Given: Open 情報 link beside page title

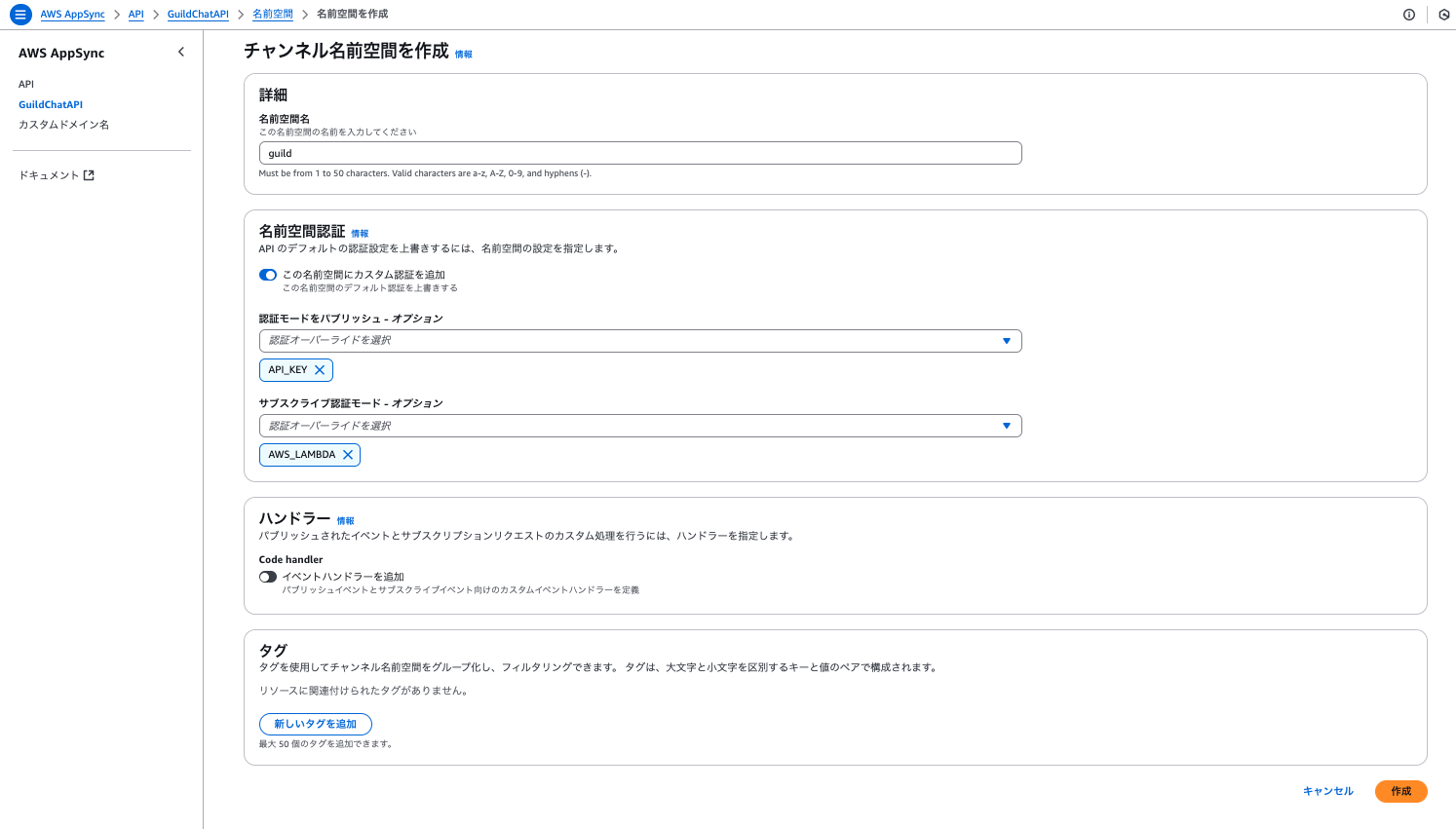Looking at the screenshot, I should point(464,55).
